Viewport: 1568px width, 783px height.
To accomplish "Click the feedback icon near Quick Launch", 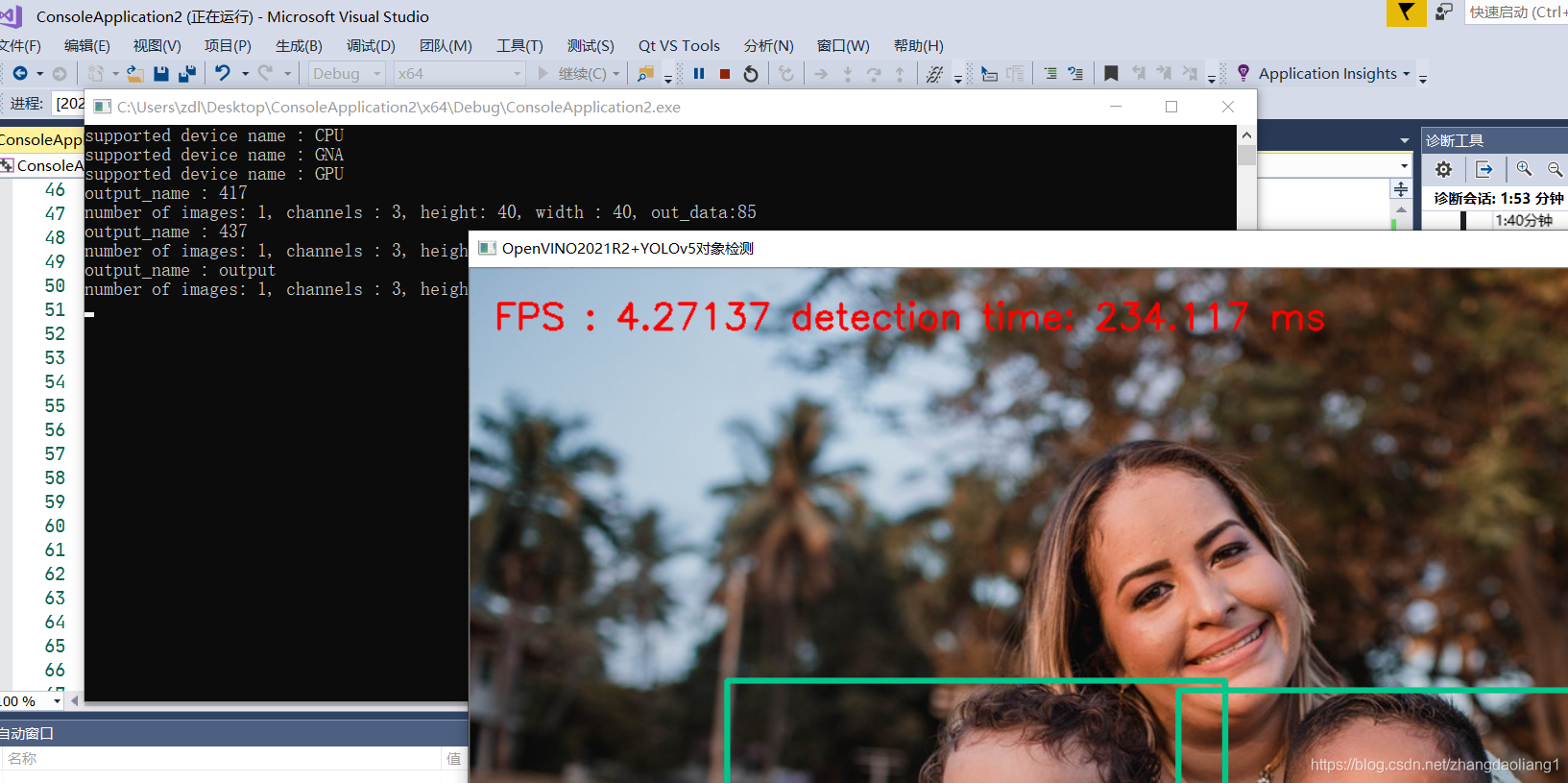I will point(1444,12).
